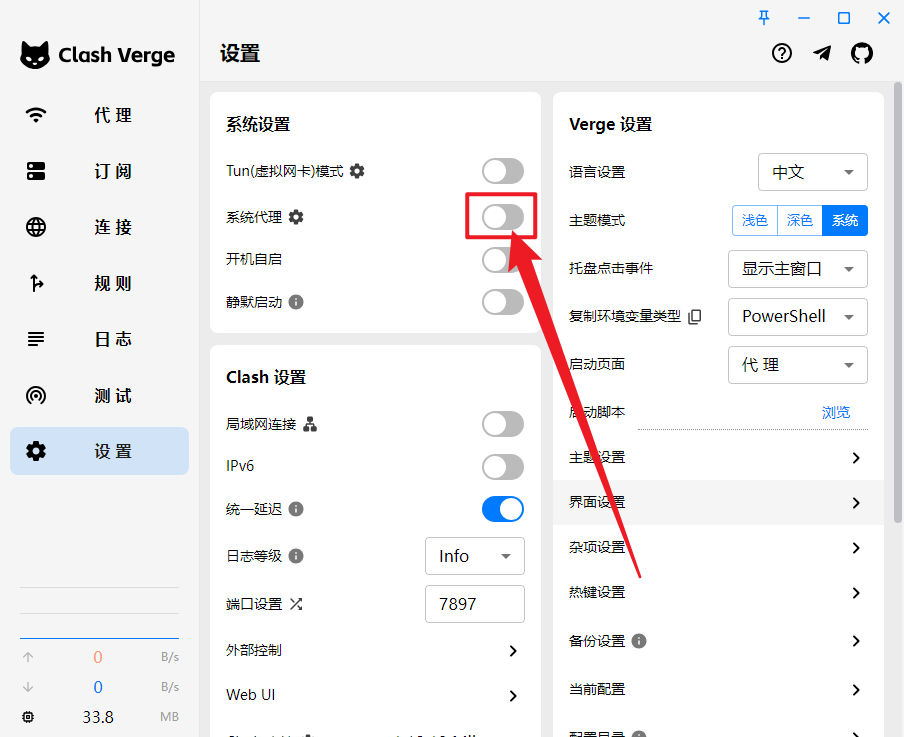This screenshot has height=737, width=904.
Task: Click the 7897 port input field
Action: [474, 604]
